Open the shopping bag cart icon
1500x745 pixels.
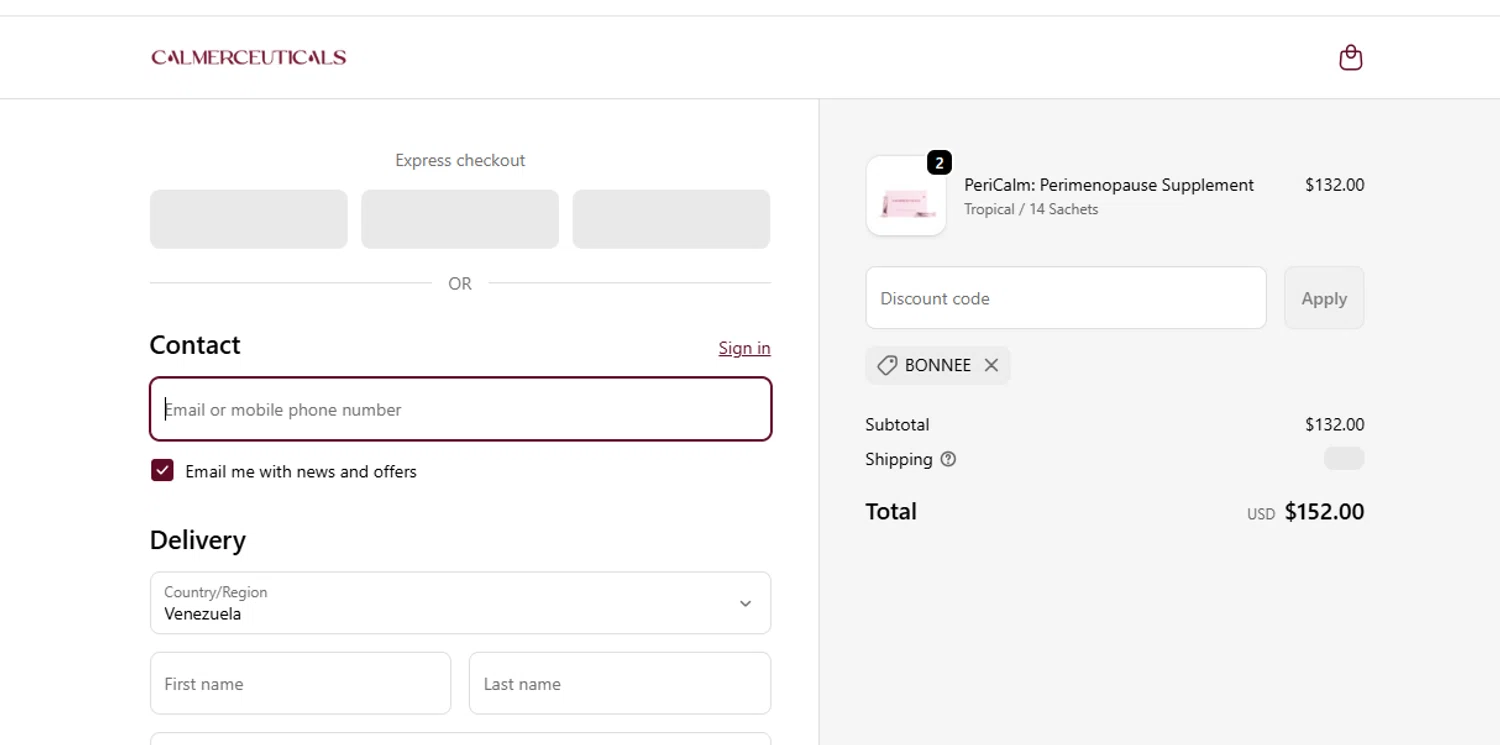(x=1350, y=58)
